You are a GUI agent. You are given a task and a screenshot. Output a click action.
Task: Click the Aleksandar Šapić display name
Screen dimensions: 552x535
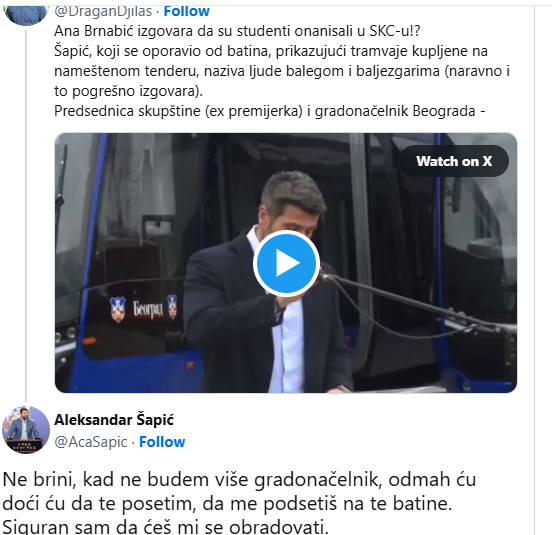point(114,420)
